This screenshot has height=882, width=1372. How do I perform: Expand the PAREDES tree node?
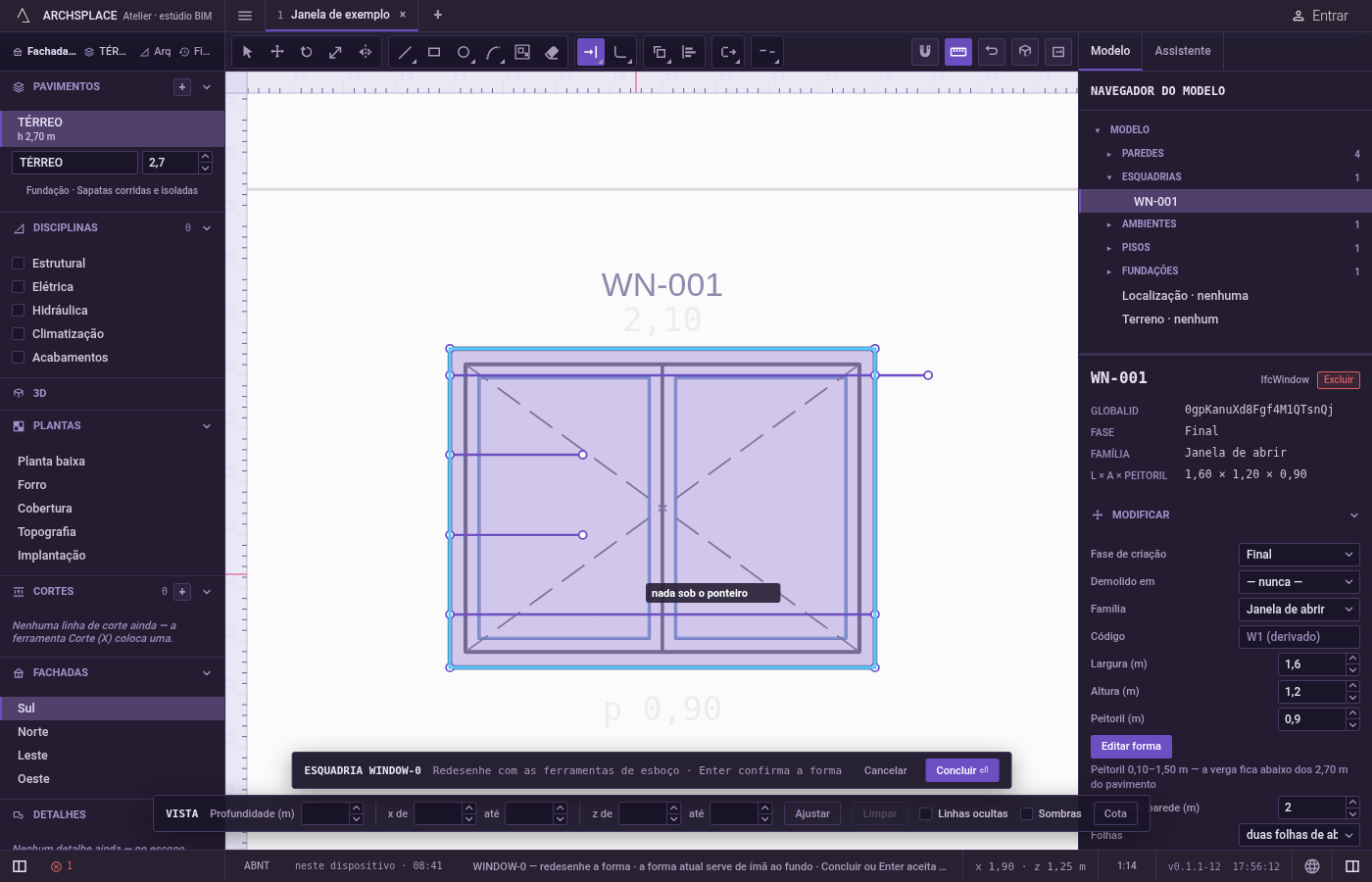pyautogui.click(x=1108, y=154)
